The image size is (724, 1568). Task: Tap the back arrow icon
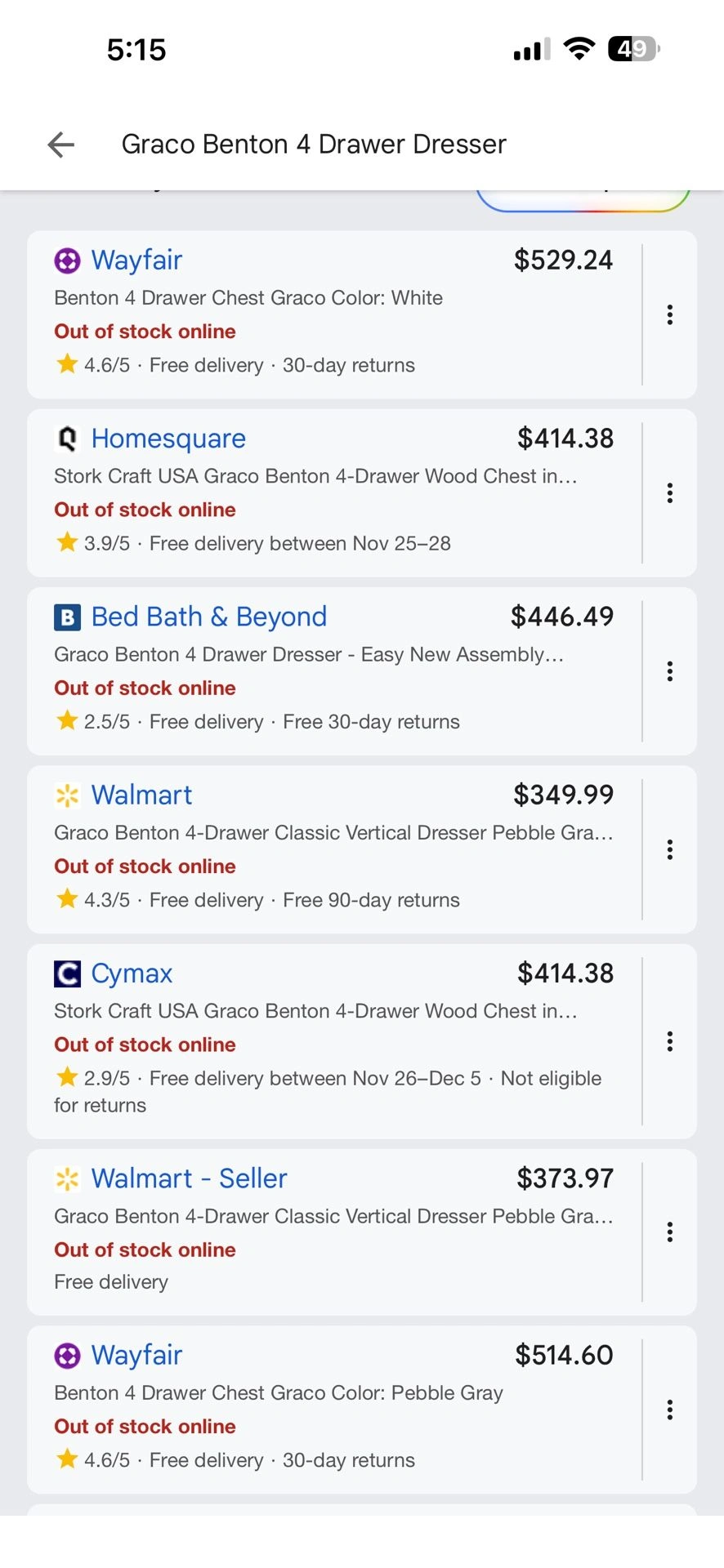(x=61, y=145)
